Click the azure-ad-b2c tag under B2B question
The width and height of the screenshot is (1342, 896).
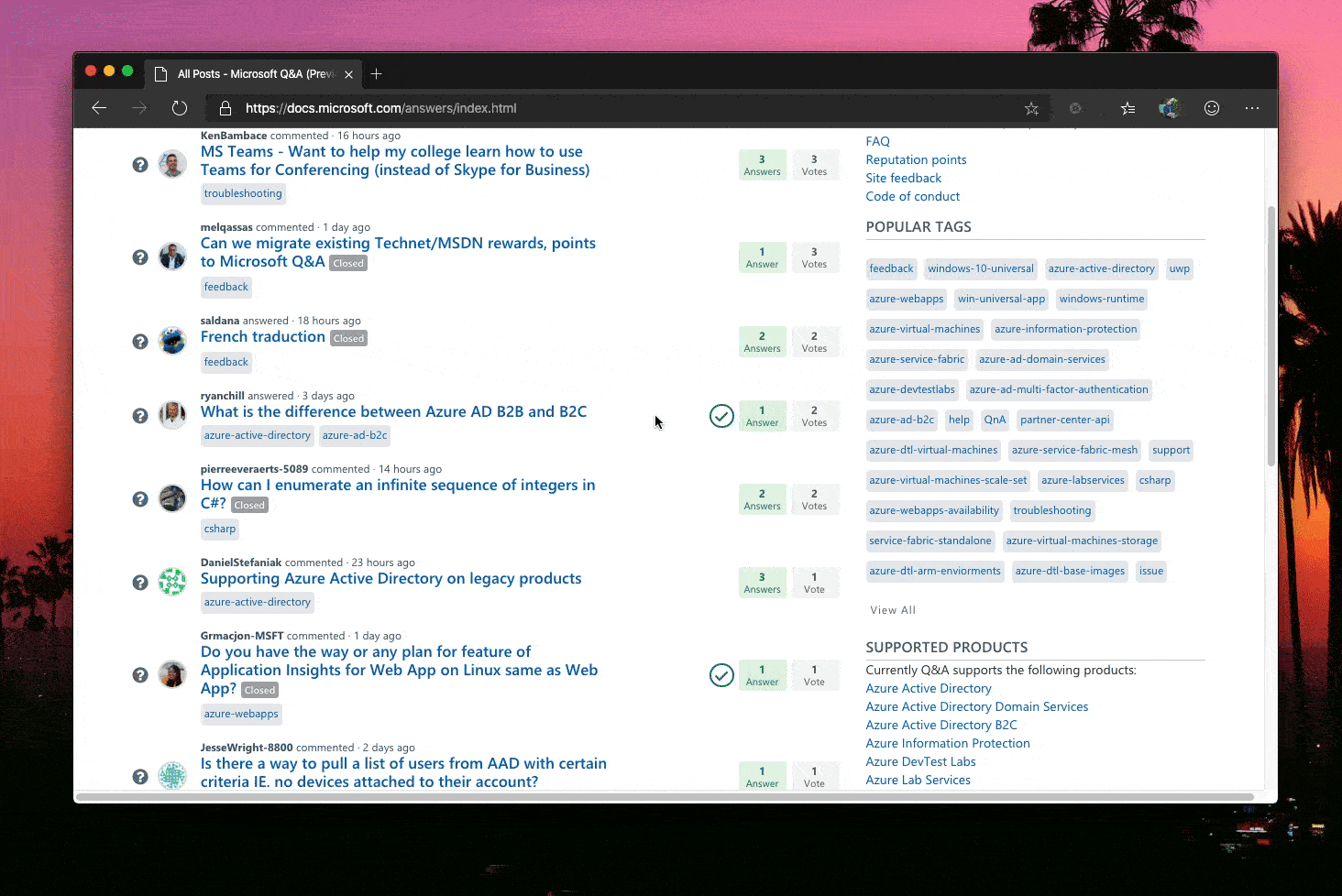[x=355, y=435]
